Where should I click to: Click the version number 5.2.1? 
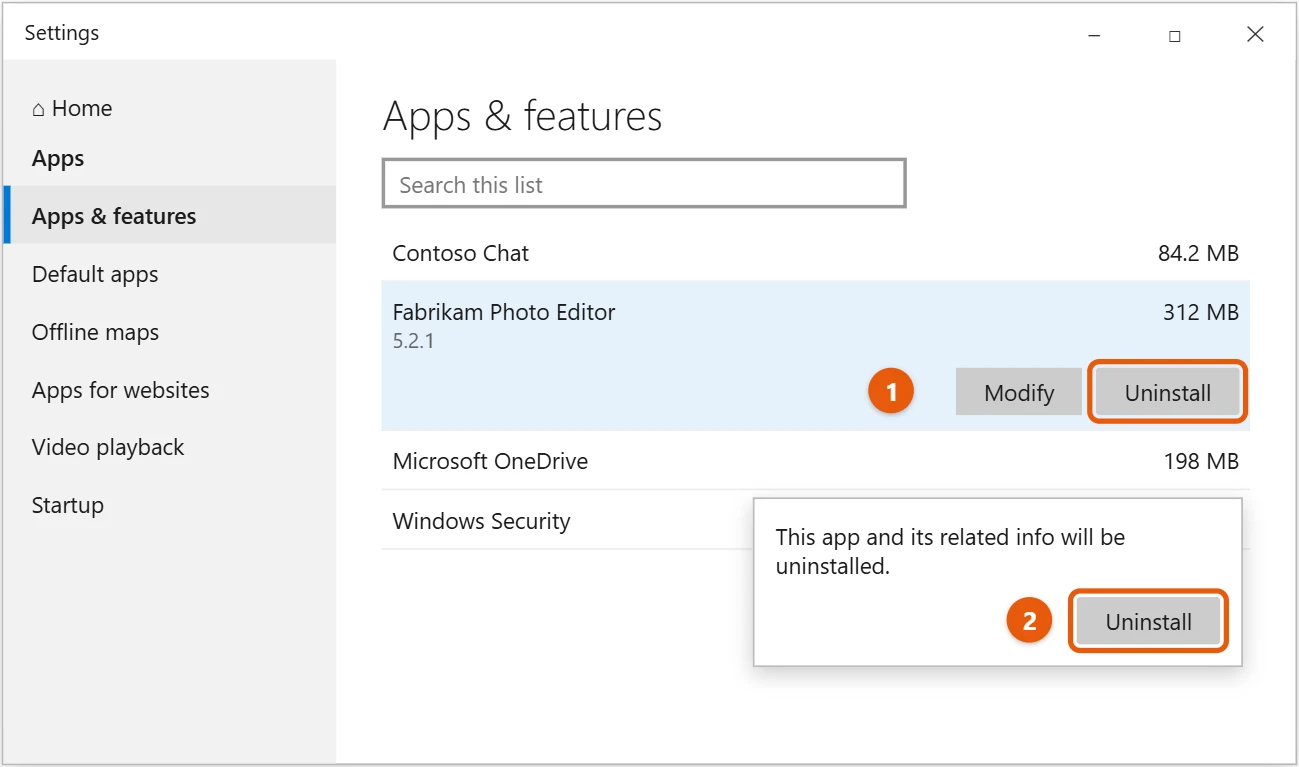pyautogui.click(x=413, y=341)
